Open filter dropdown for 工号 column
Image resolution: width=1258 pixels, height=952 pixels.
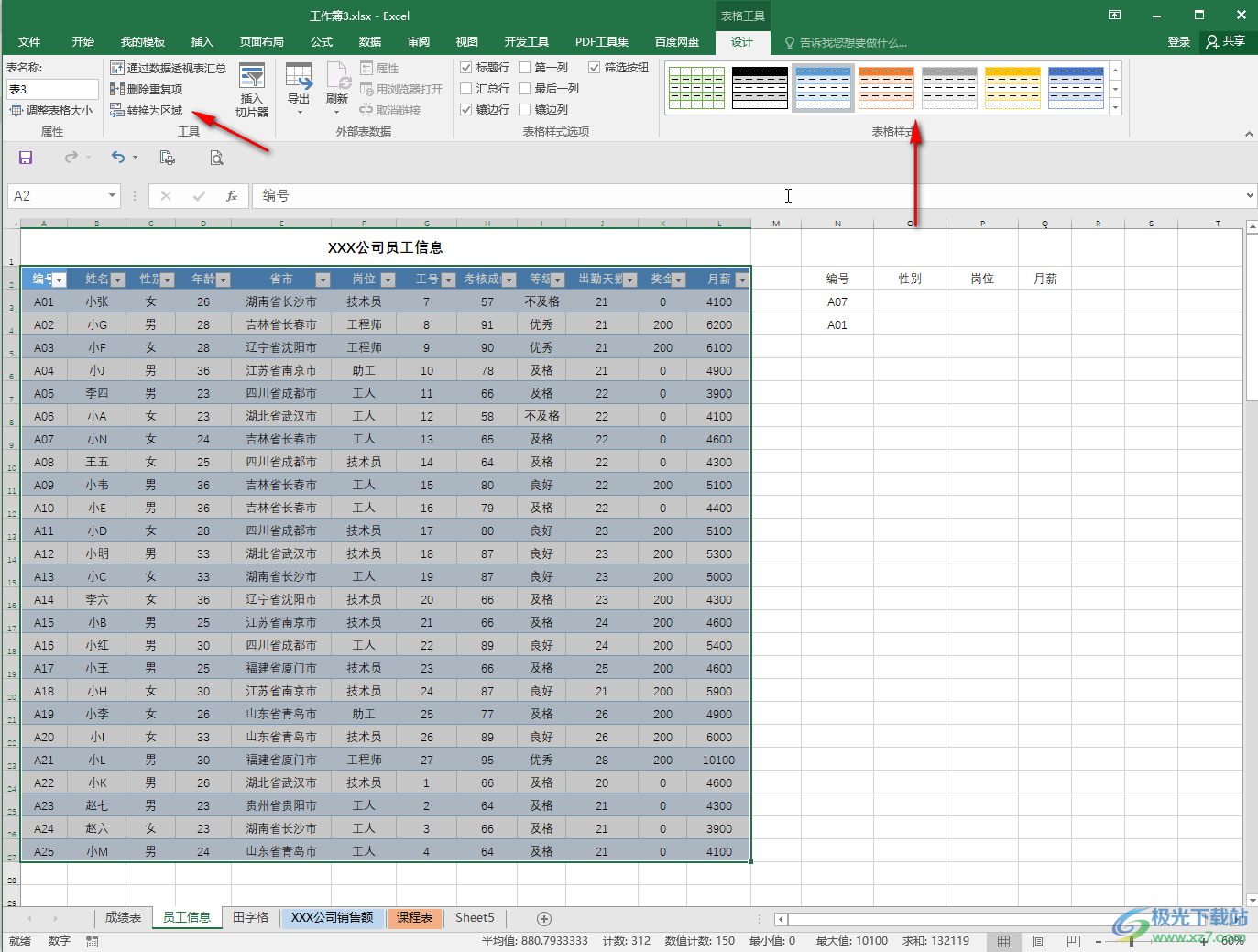click(x=448, y=279)
